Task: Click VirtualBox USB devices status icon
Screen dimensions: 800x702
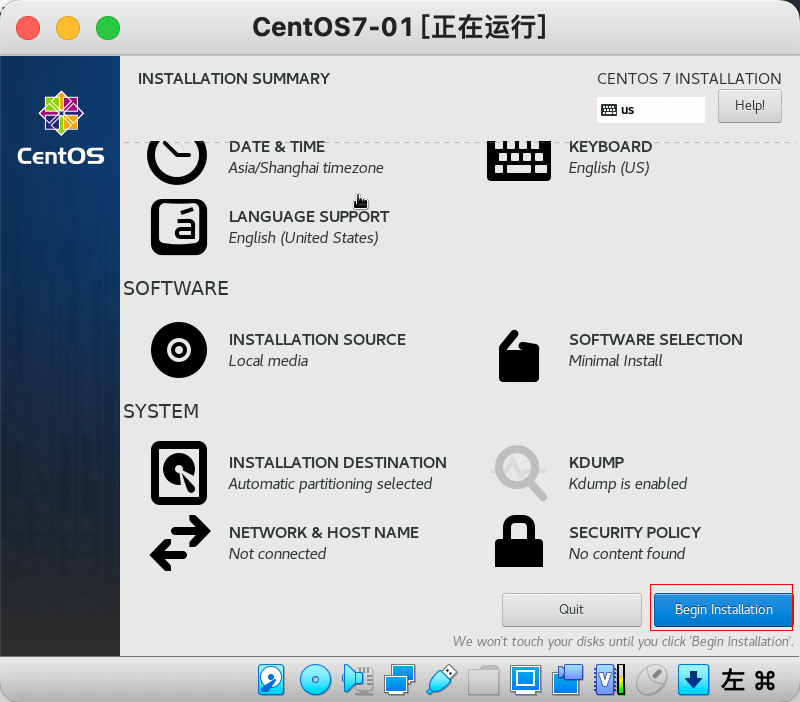Action: [441, 680]
